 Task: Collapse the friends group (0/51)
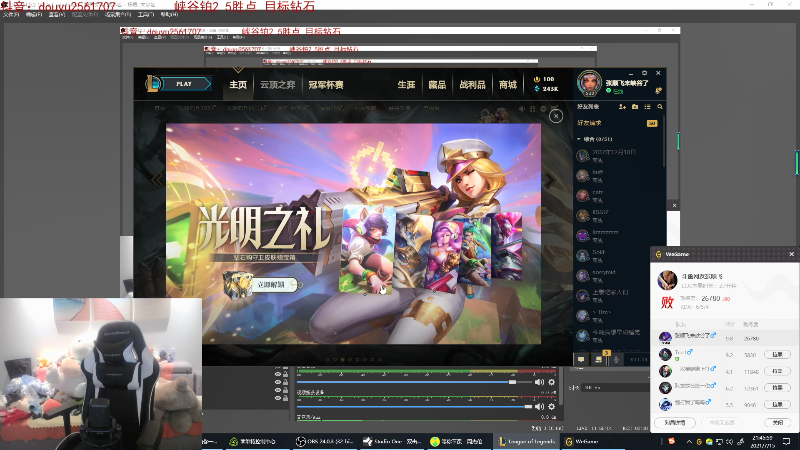click(x=579, y=139)
